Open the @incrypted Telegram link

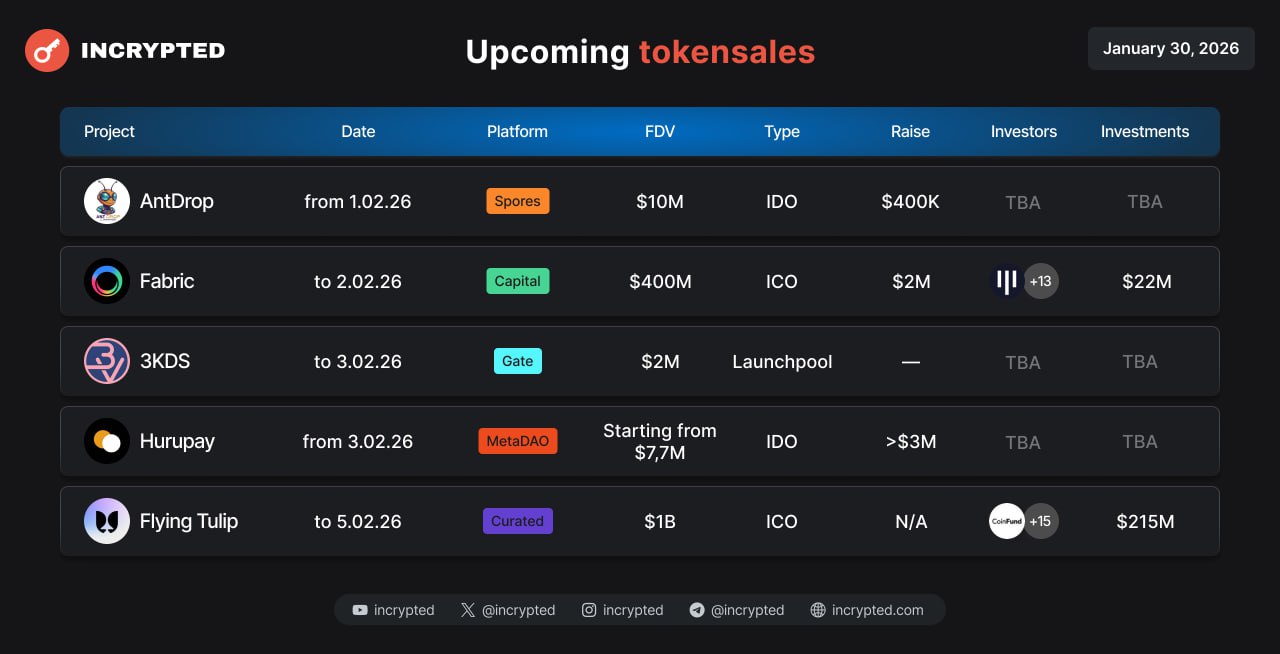tap(737, 610)
